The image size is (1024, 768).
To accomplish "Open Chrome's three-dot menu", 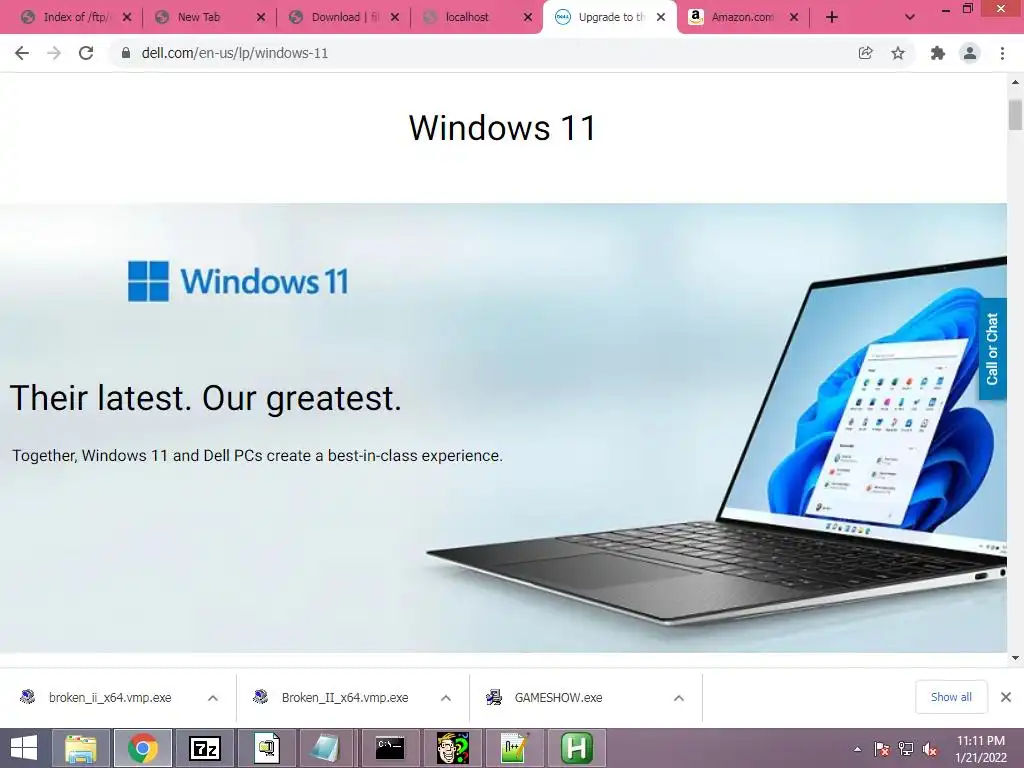I will click(x=1002, y=53).
